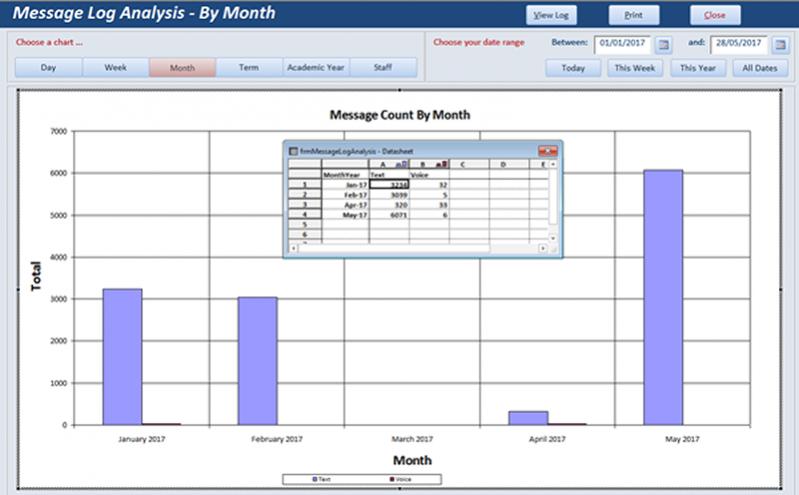Click the Datasheet select-all corner cell
This screenshot has height=495, width=799.
coord(305,164)
